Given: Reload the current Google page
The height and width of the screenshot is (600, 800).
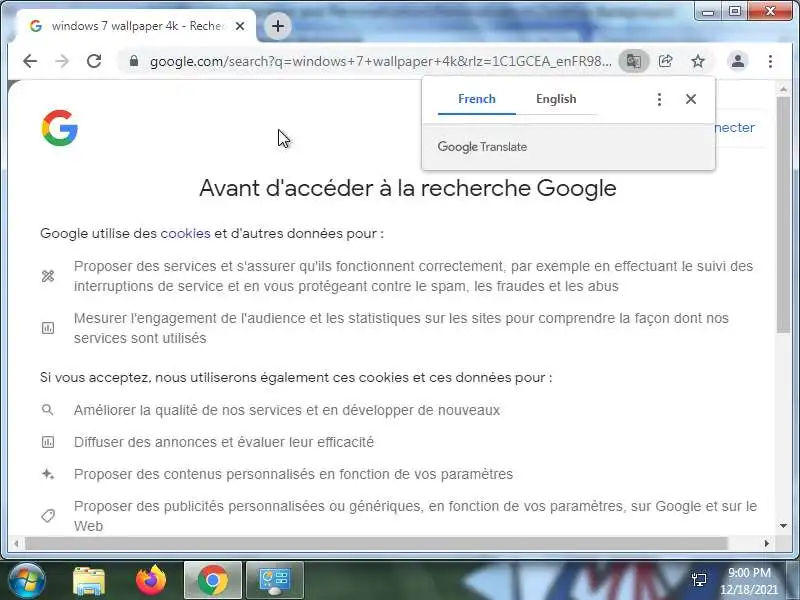Looking at the screenshot, I should pos(94,61).
